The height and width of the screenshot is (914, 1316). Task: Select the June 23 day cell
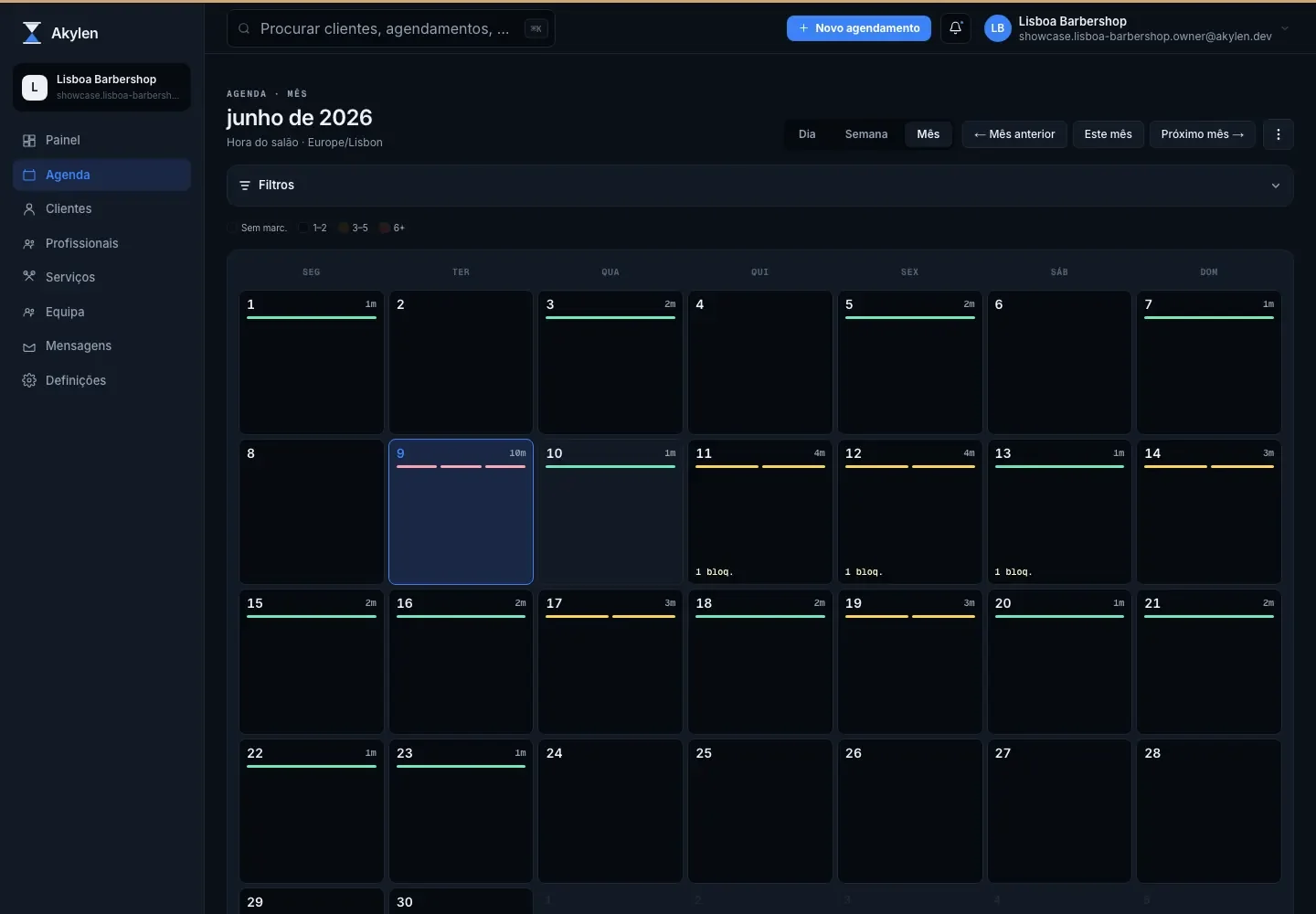click(x=462, y=812)
